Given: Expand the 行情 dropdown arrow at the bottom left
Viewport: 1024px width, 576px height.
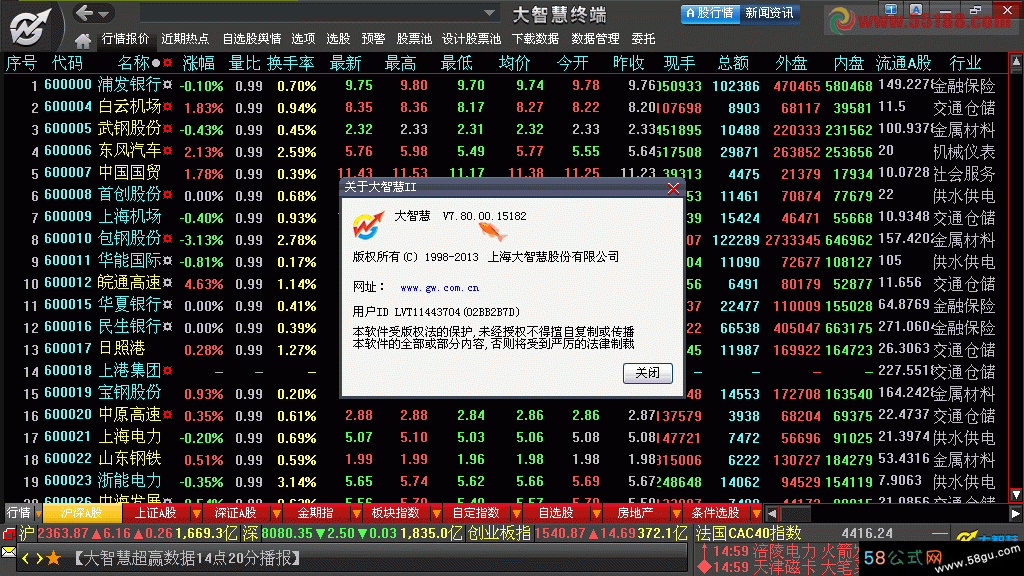Looking at the screenshot, I should coord(38,514).
